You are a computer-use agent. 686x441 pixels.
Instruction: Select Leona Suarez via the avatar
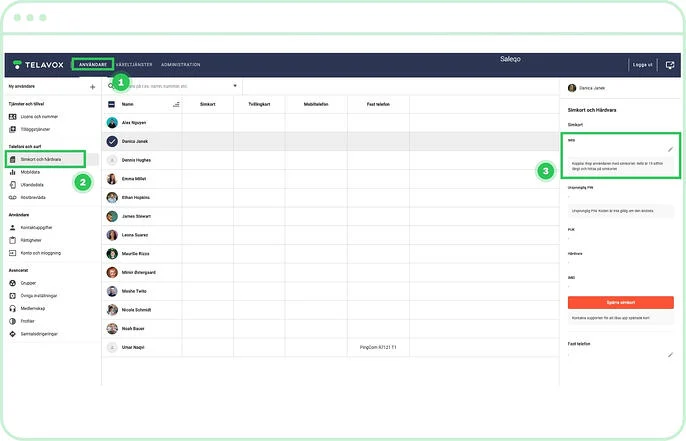[112, 235]
